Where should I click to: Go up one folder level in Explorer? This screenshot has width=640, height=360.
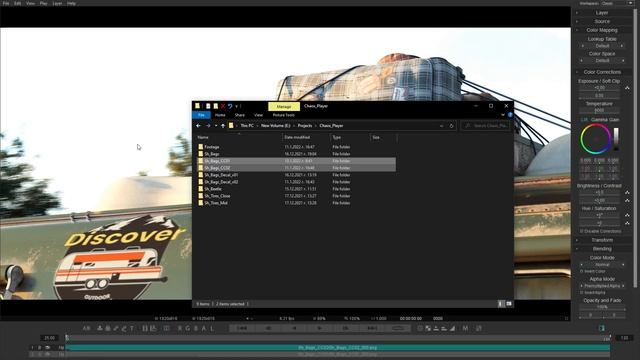tap(223, 126)
